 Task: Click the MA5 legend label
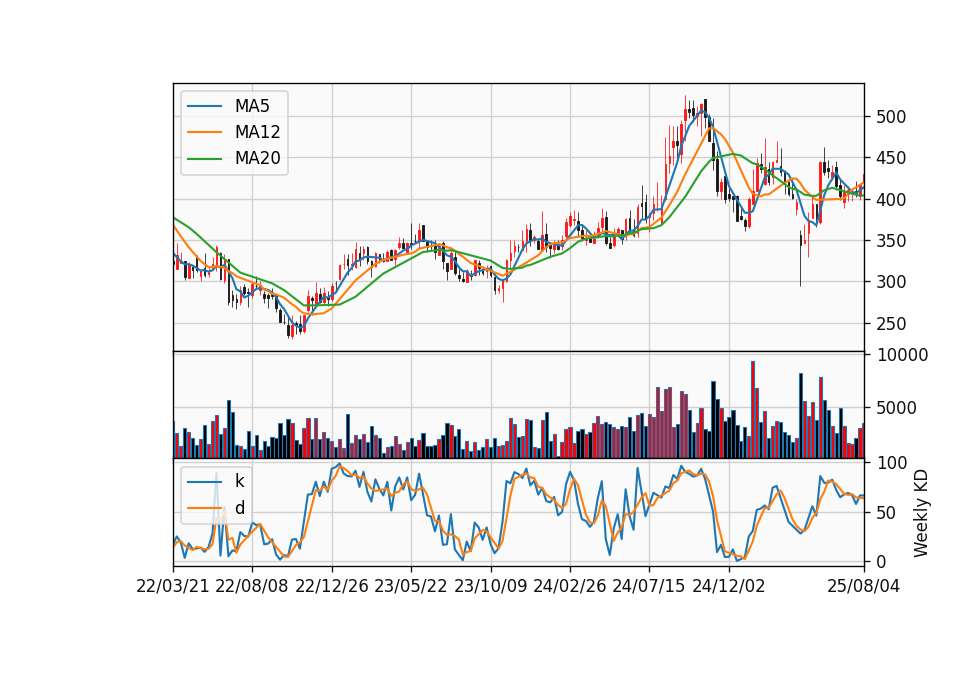coord(252,106)
